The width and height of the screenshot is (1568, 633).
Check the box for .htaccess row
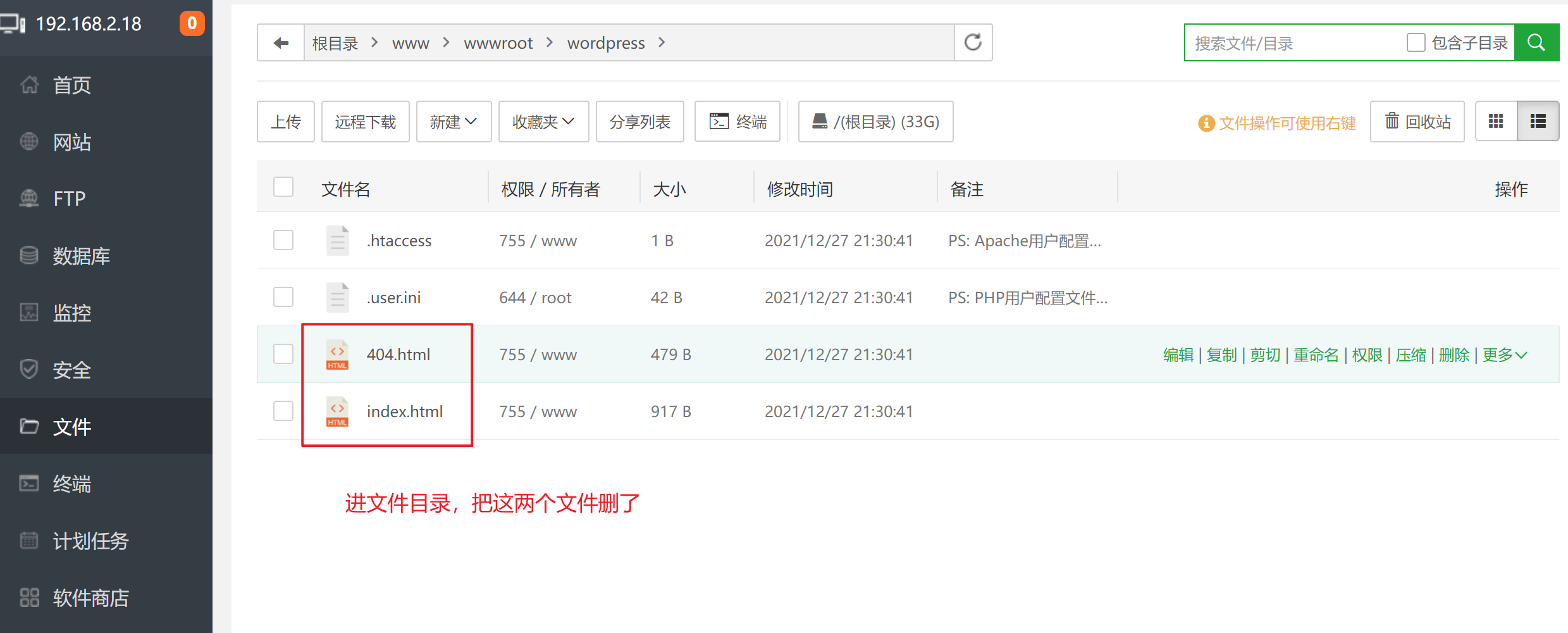tap(283, 241)
